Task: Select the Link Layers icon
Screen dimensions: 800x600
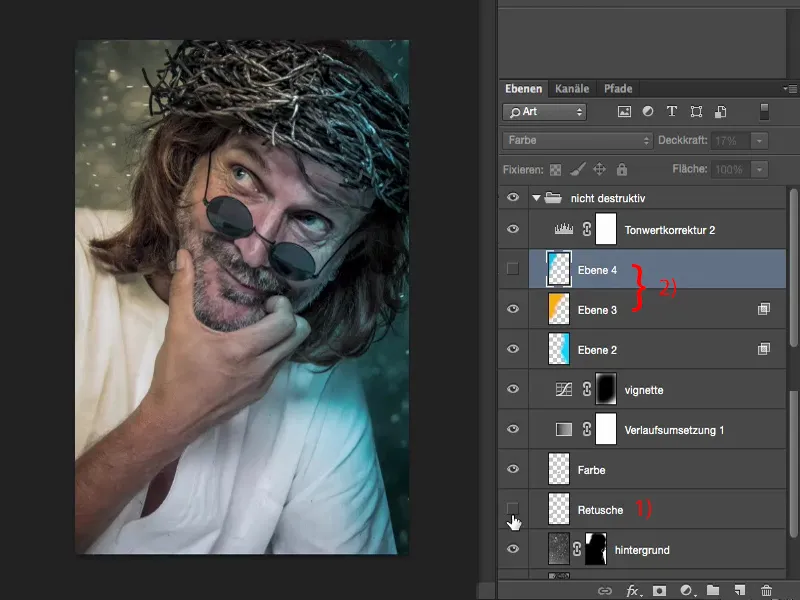Action: tap(606, 591)
